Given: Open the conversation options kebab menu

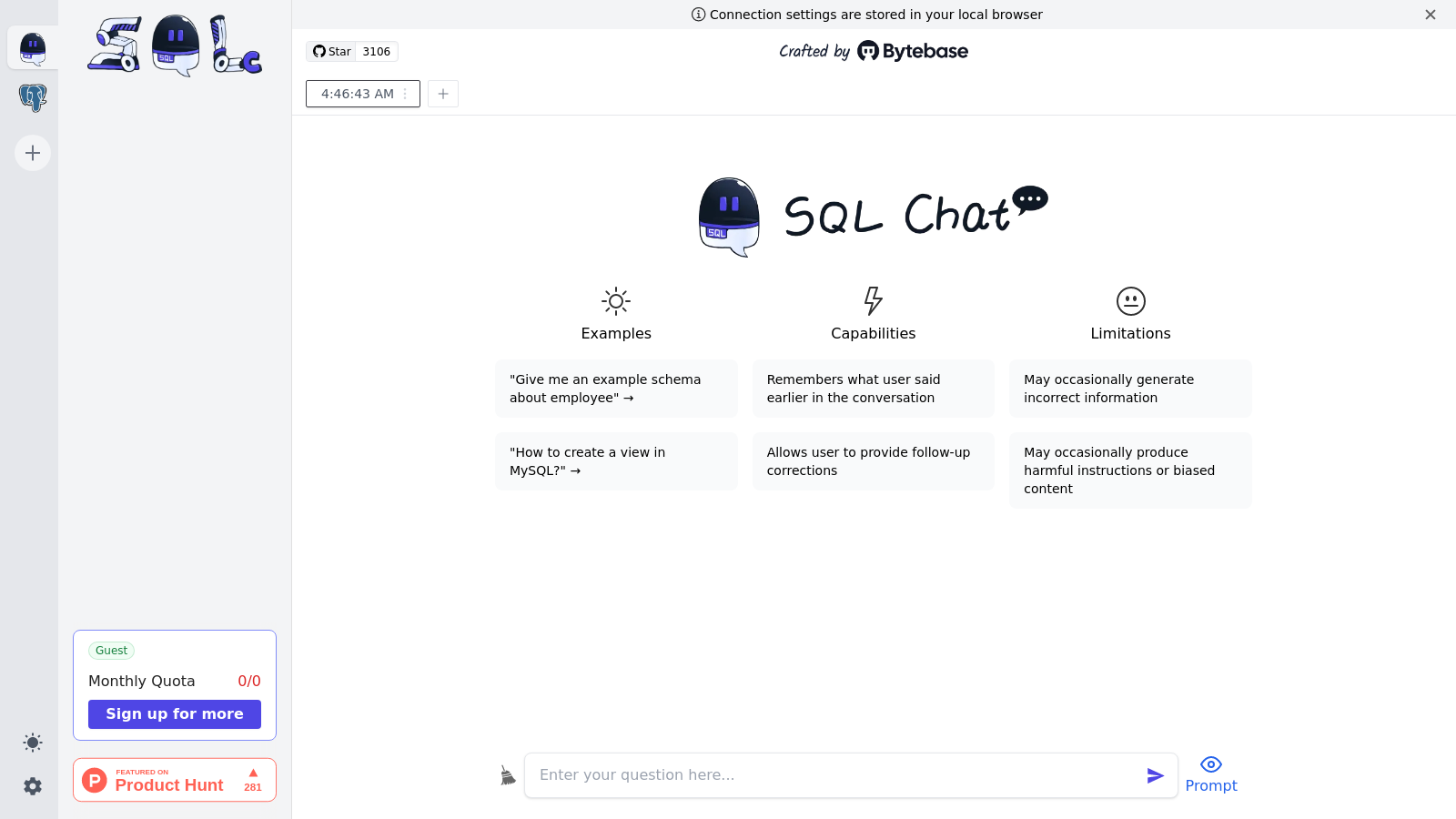Looking at the screenshot, I should pos(405,94).
